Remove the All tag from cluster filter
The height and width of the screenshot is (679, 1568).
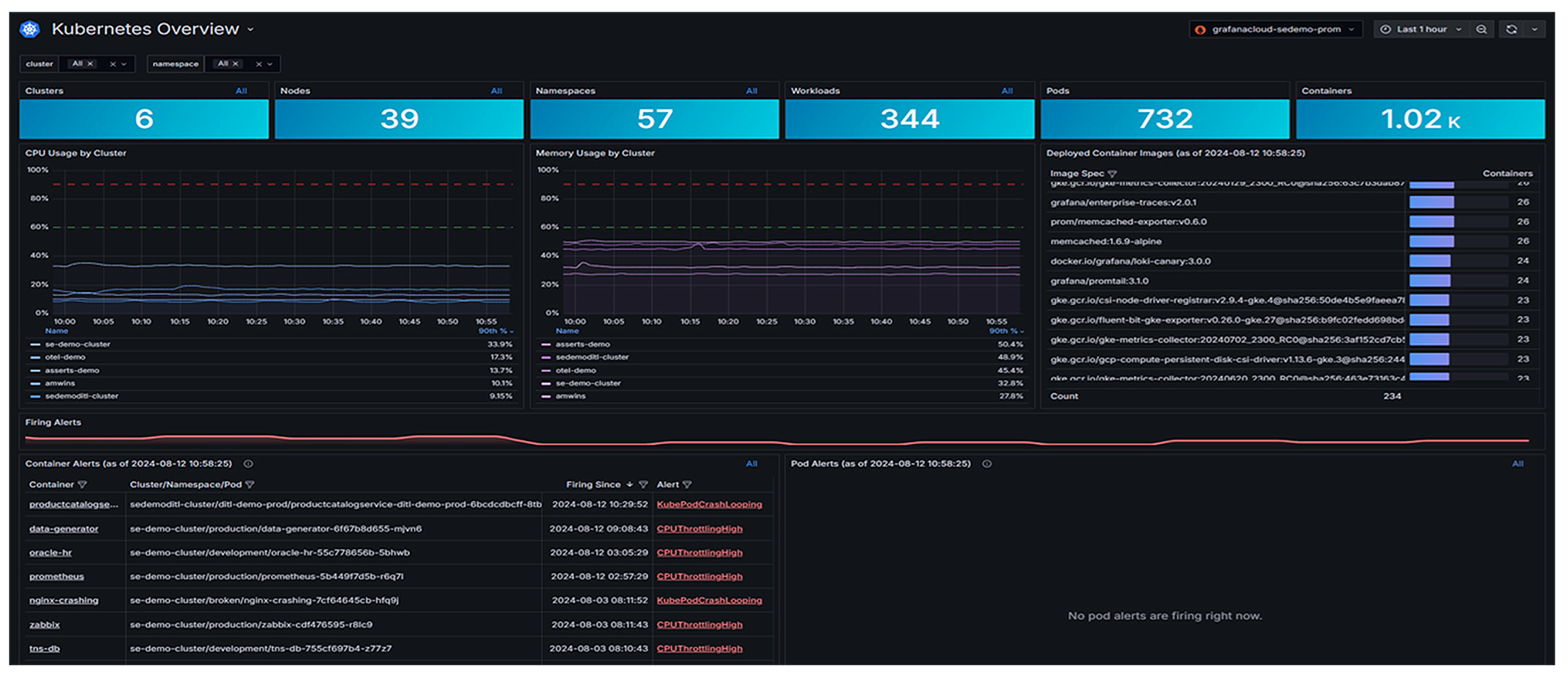90,64
